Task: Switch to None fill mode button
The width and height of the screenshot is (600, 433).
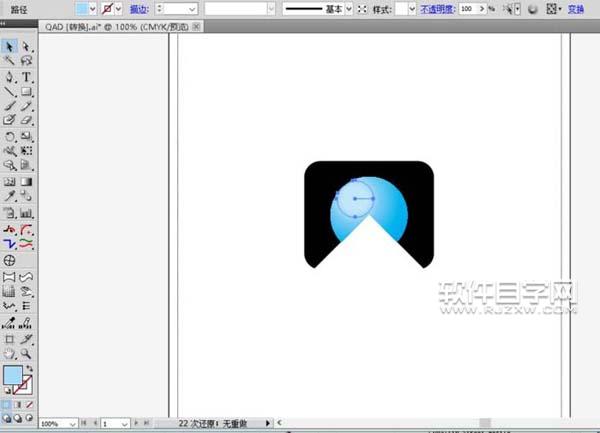Action: 30,404
